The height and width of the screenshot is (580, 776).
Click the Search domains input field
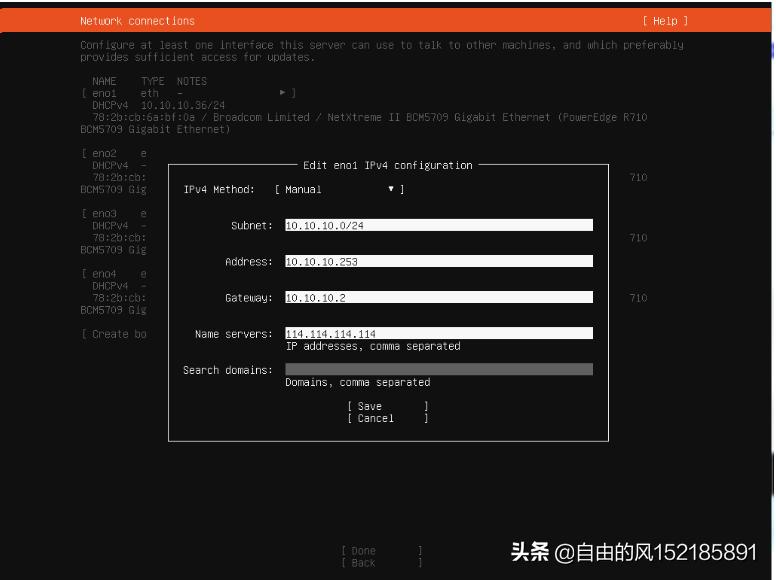438,370
